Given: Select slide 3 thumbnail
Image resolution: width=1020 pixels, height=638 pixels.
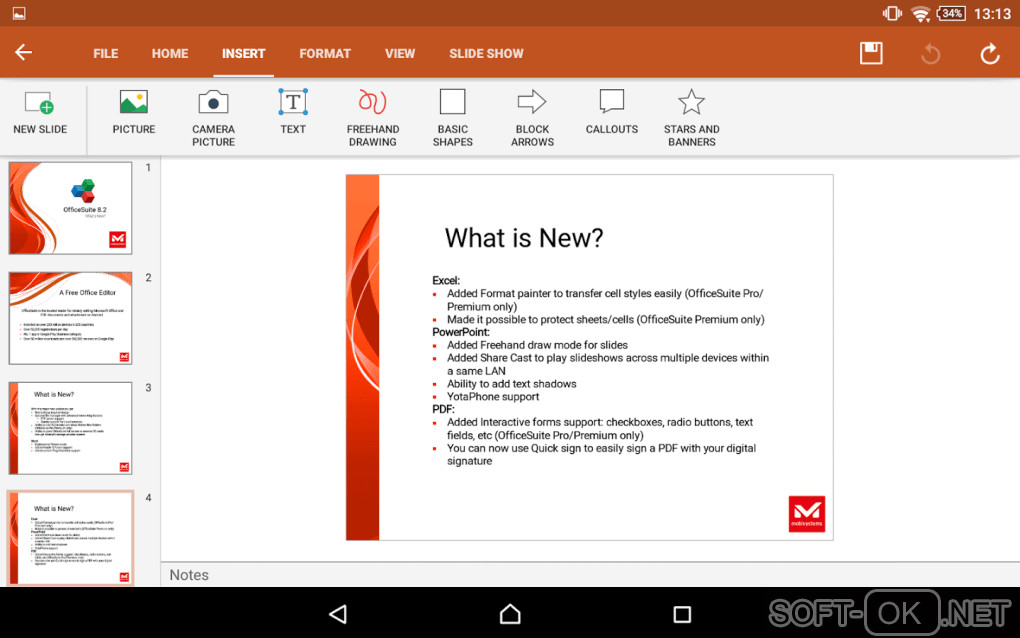Looking at the screenshot, I should [x=70, y=428].
